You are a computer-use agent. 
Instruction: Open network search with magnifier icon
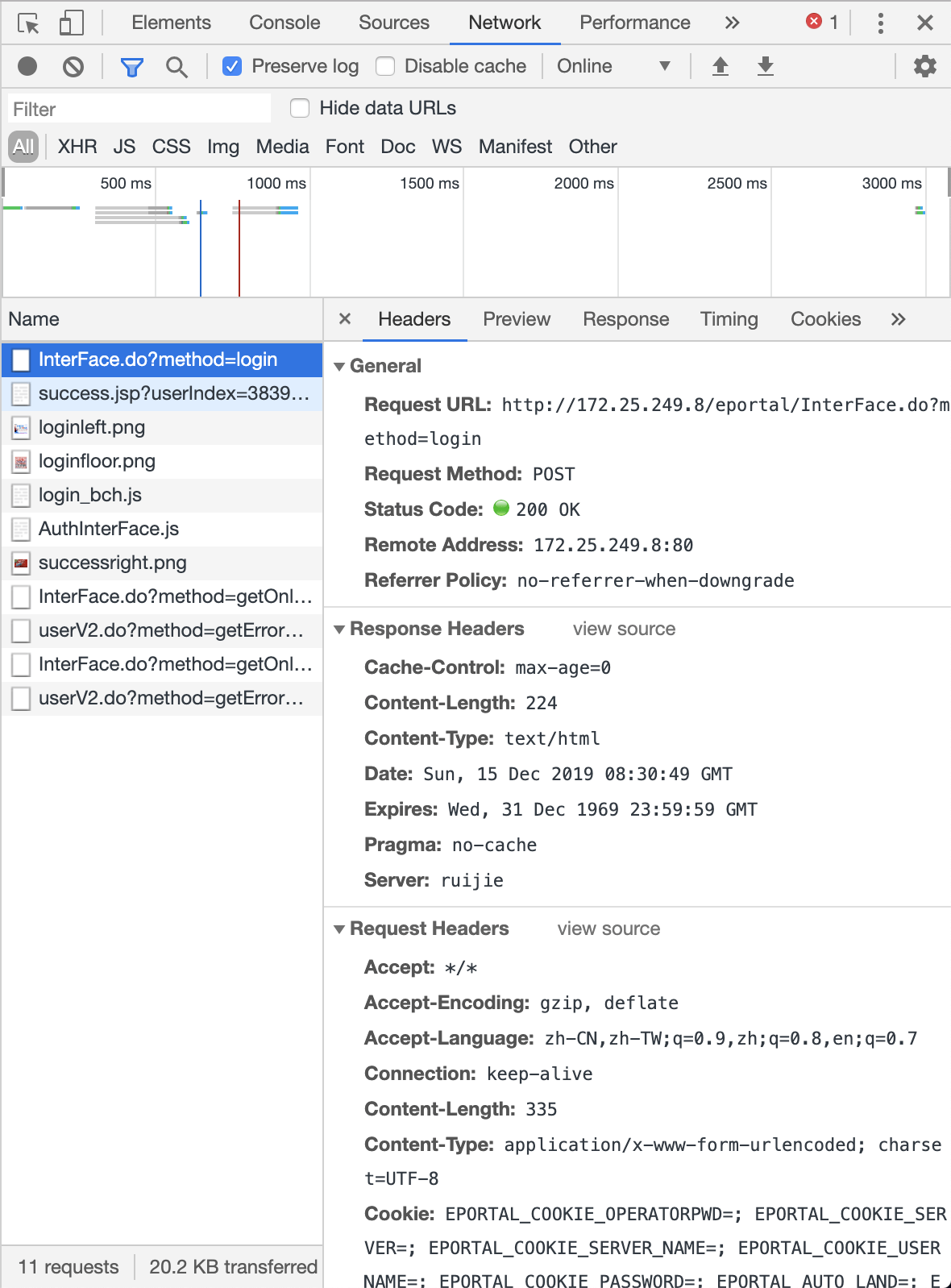176,67
